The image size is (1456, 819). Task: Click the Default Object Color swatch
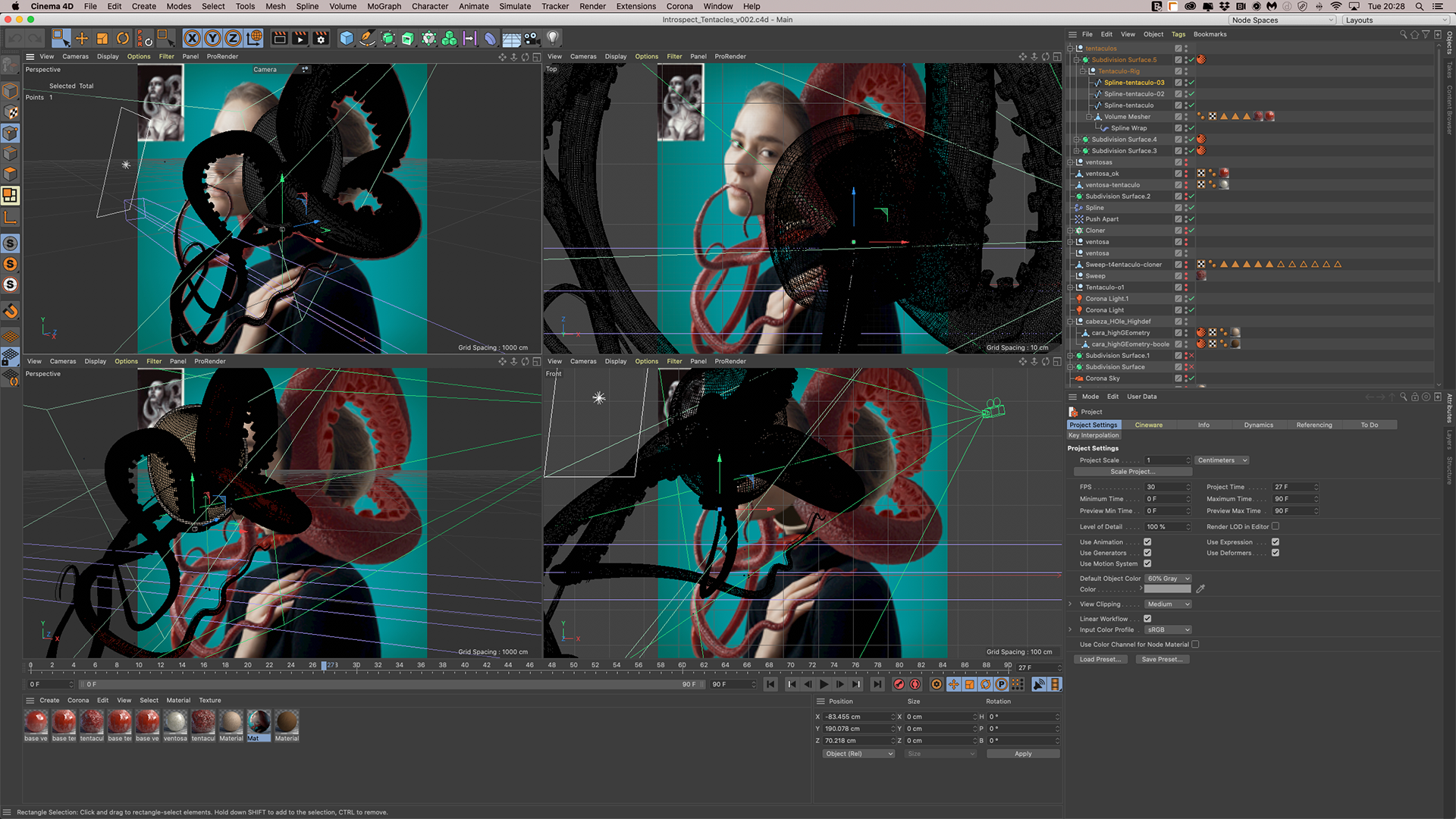1168,589
